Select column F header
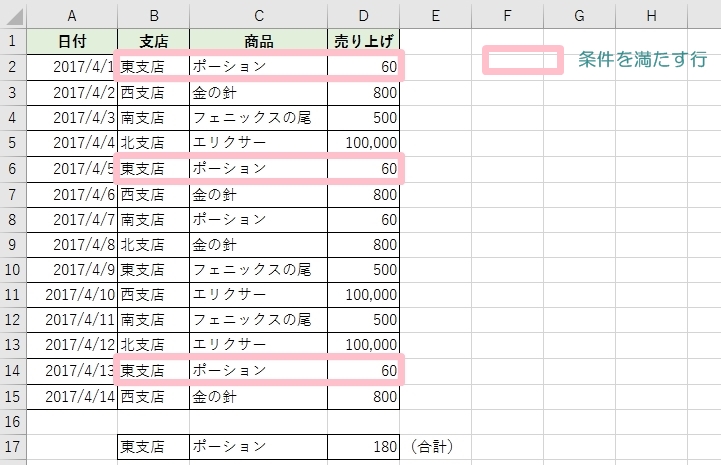721x465 pixels. [507, 16]
